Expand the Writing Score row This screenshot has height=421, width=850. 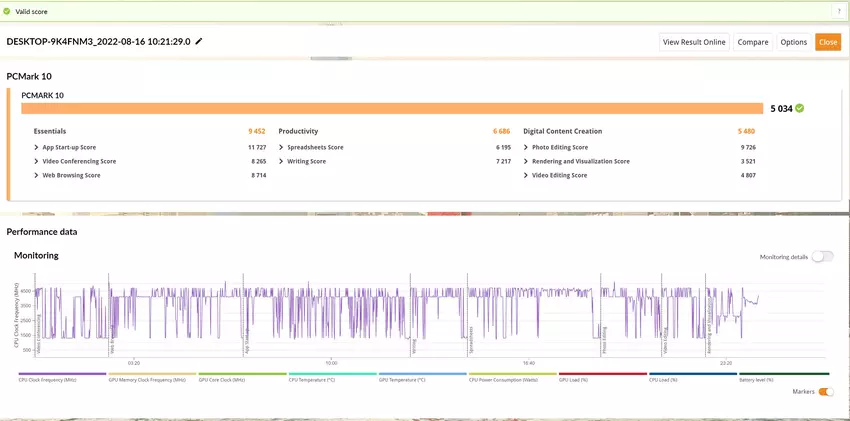(305, 161)
